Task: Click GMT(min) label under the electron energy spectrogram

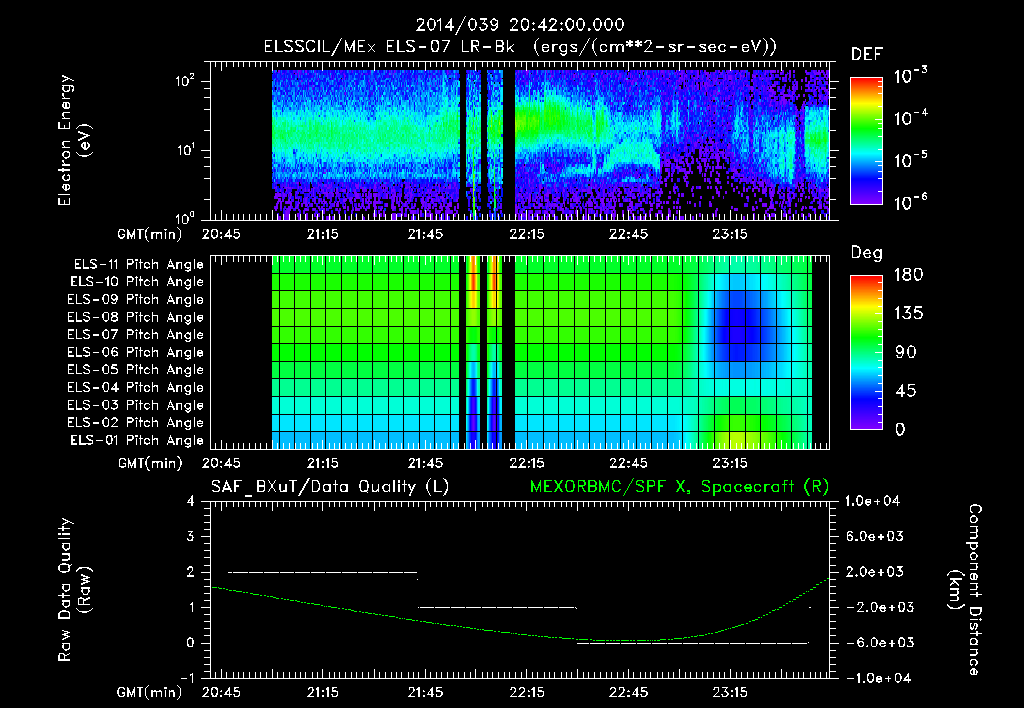Action: [150, 234]
